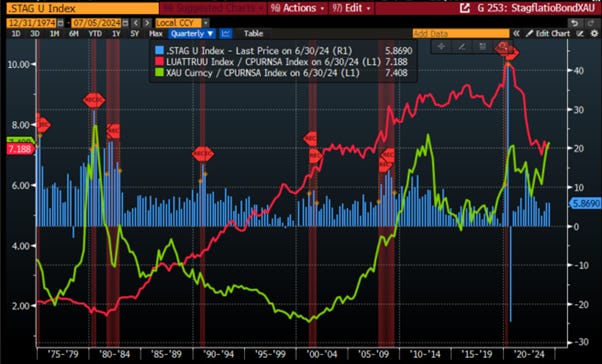Shift date range backward with left arrow
The width and height of the screenshot is (602, 364).
136,23
